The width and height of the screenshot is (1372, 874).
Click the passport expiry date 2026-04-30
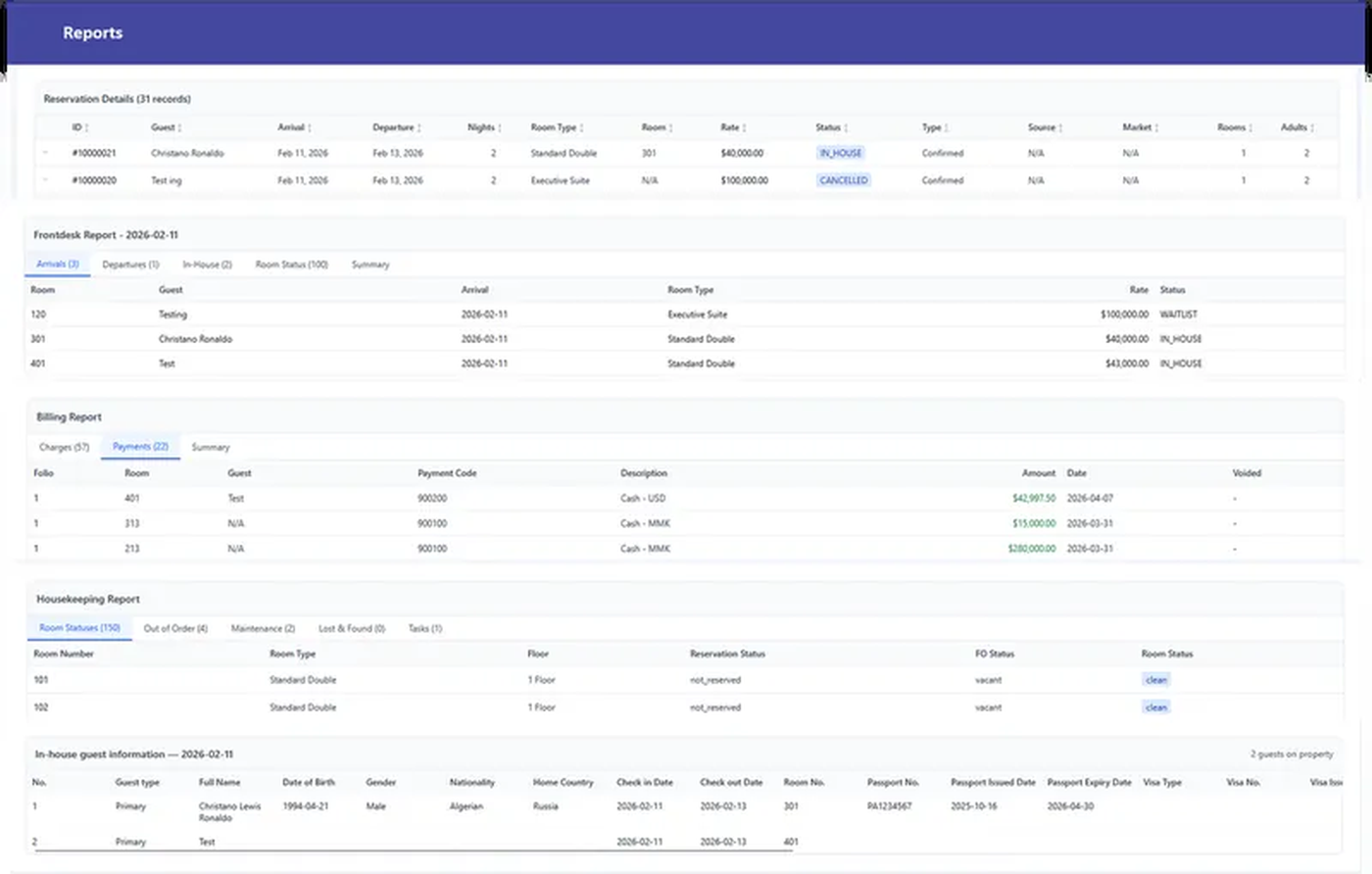[x=1071, y=806]
